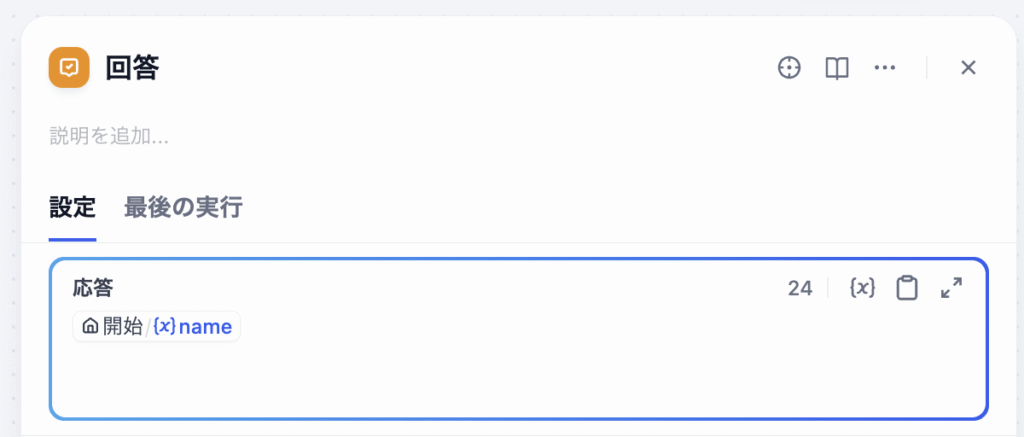Click the 開始 text in chip
Image resolution: width=1024 pixels, height=437 pixels.
pos(122,326)
